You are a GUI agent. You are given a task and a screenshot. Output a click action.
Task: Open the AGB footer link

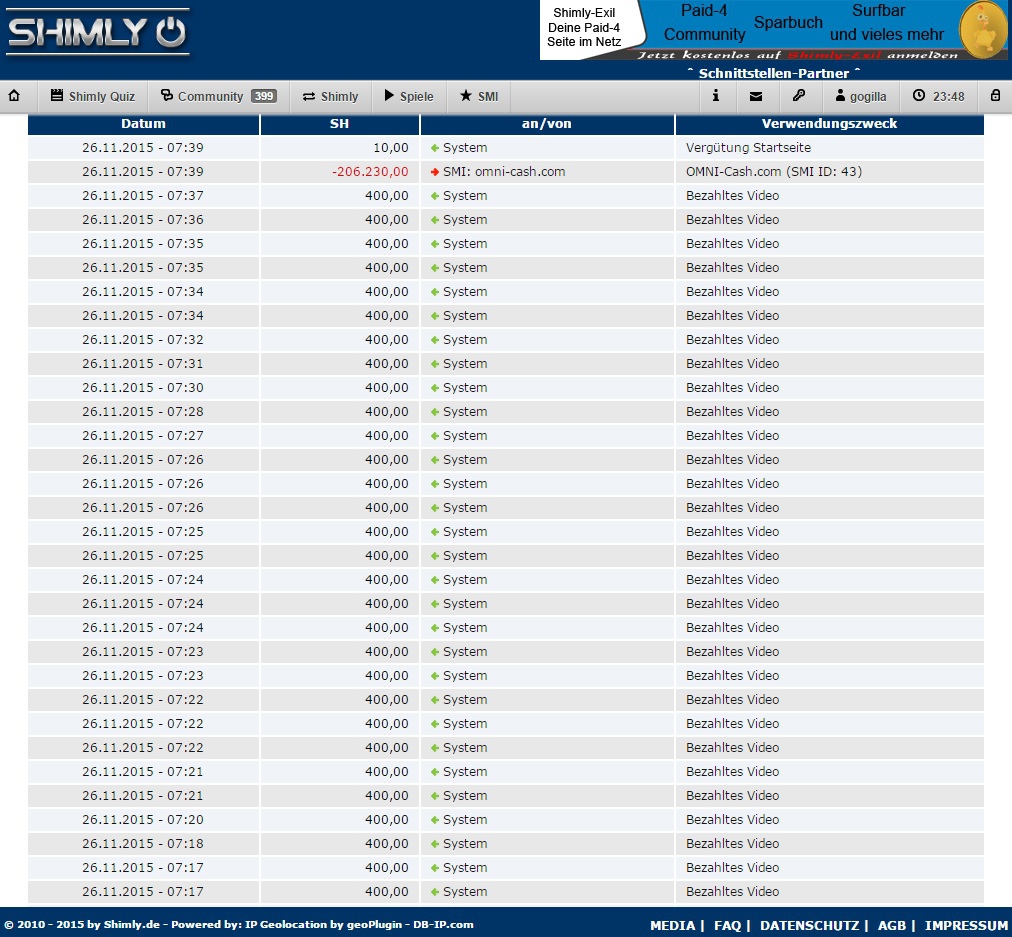tap(892, 925)
